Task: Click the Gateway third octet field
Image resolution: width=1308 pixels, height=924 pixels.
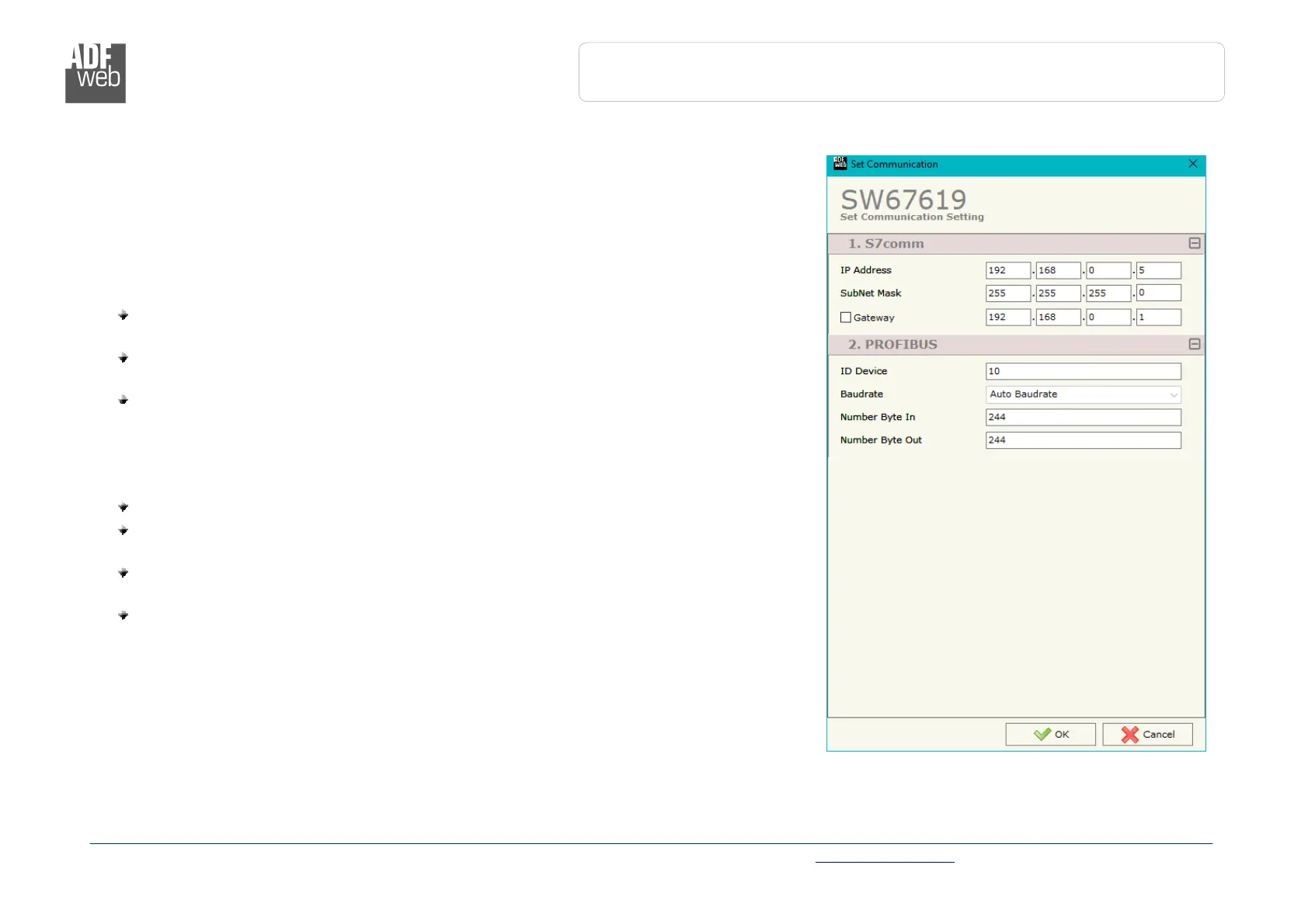Action: point(1108,317)
